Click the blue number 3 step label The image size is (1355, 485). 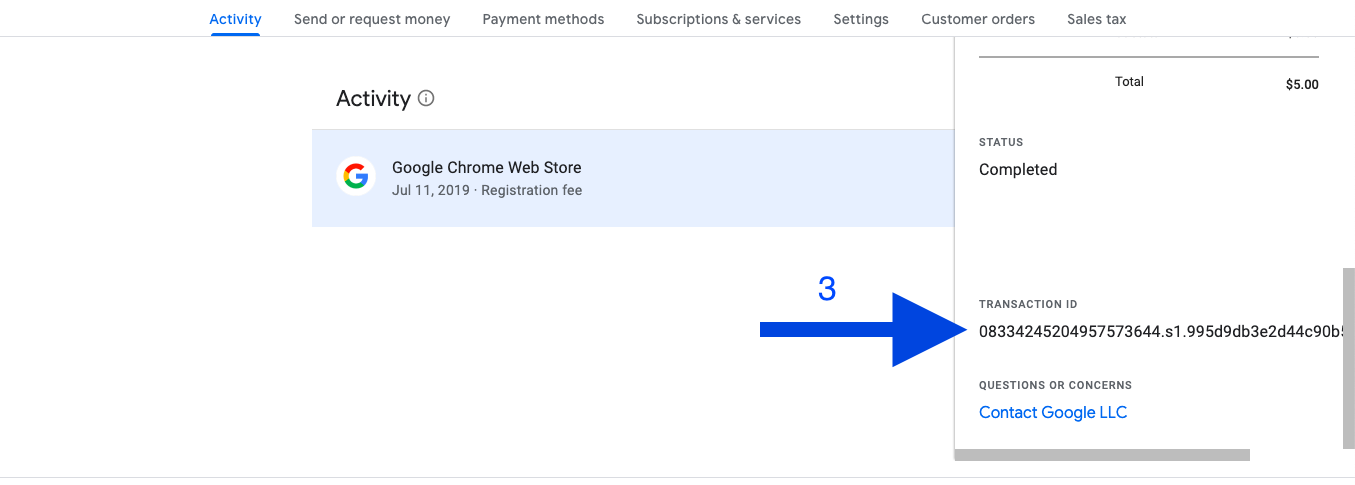(x=827, y=289)
